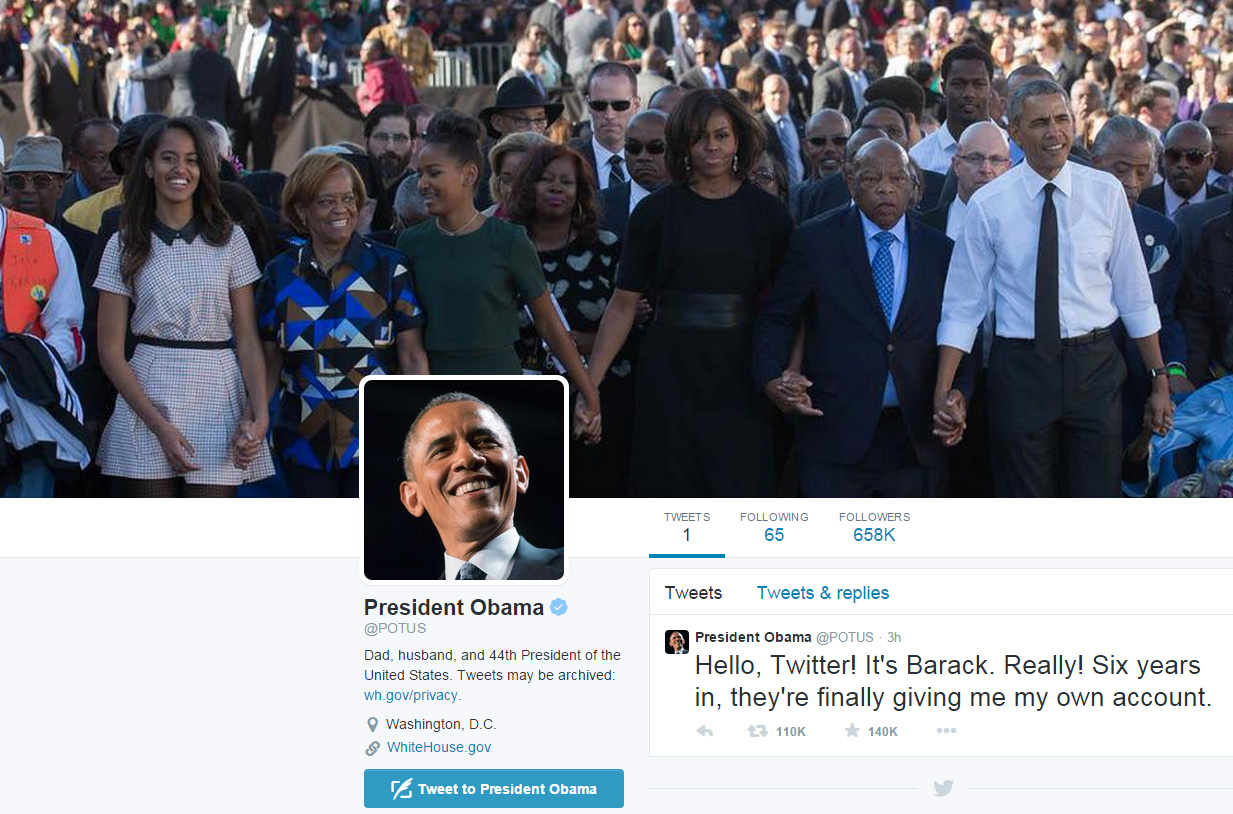The height and width of the screenshot is (814, 1233).
Task: Click the blue verified badge next to President Obama
Action: (559, 607)
